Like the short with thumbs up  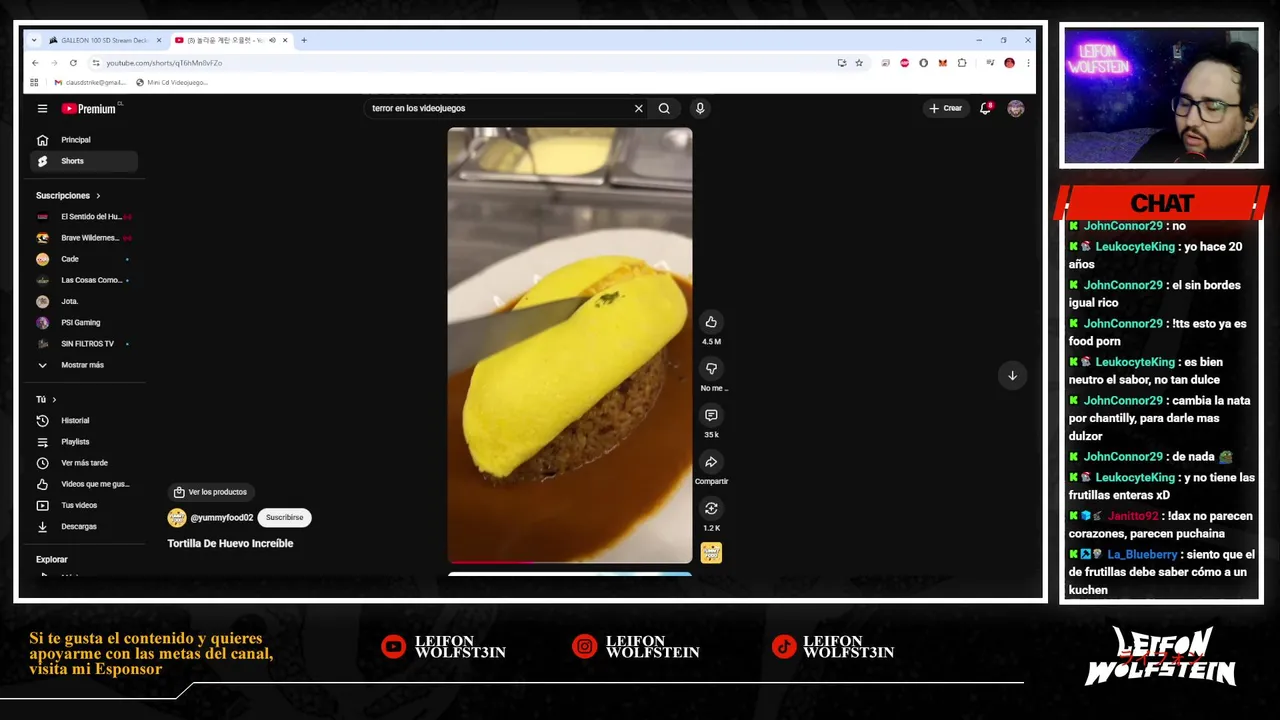pos(711,322)
